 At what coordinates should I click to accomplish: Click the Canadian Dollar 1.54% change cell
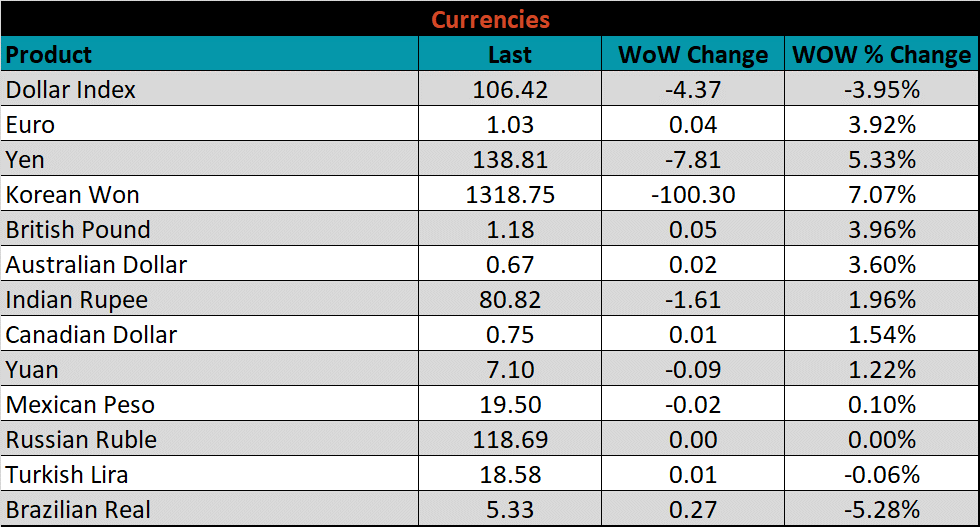[881, 334]
